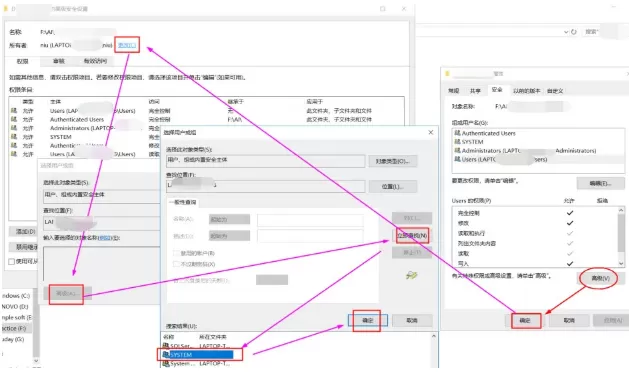Image resolution: width=629 pixels, height=375 pixels.
Task: Open the 描述 起始为 dropdown
Action: coord(229,236)
